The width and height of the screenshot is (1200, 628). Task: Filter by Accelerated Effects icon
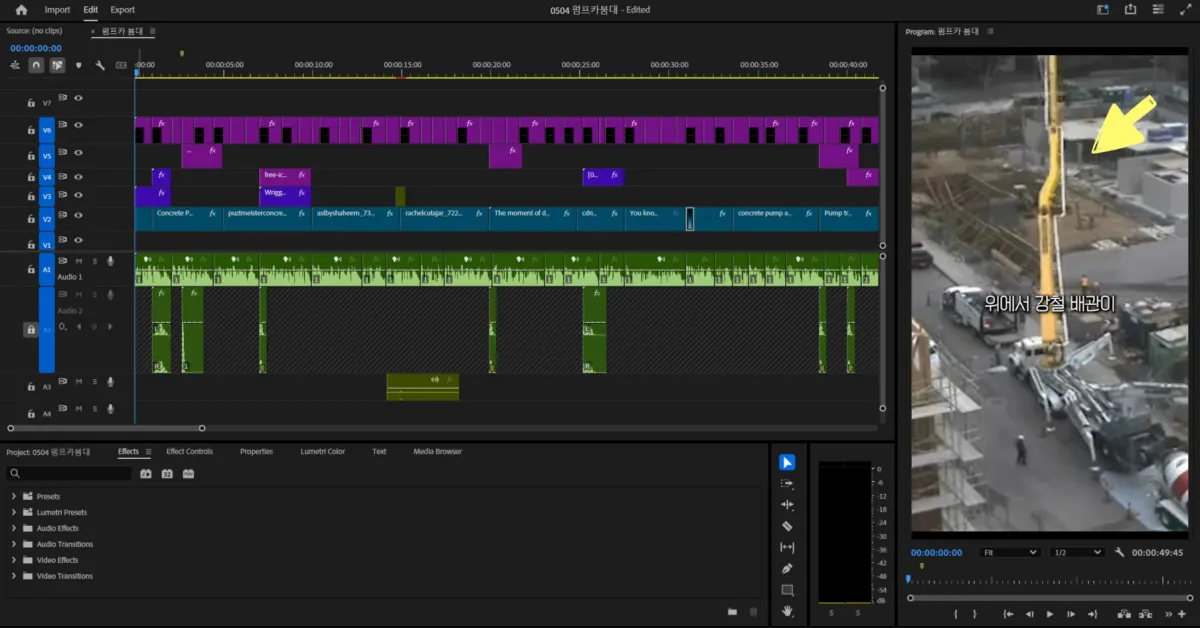pyautogui.click(x=146, y=473)
